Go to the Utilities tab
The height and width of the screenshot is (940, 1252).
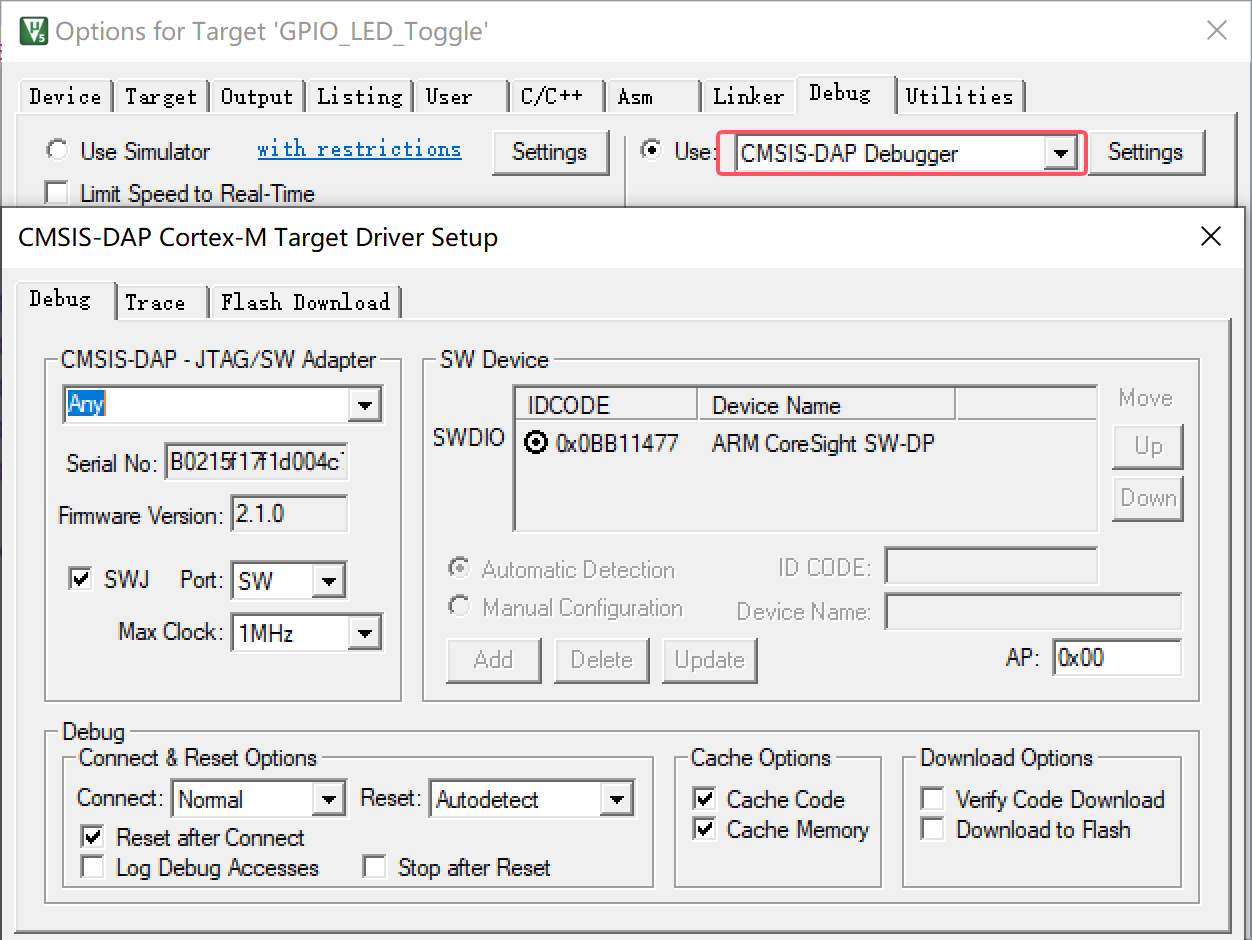tap(959, 96)
